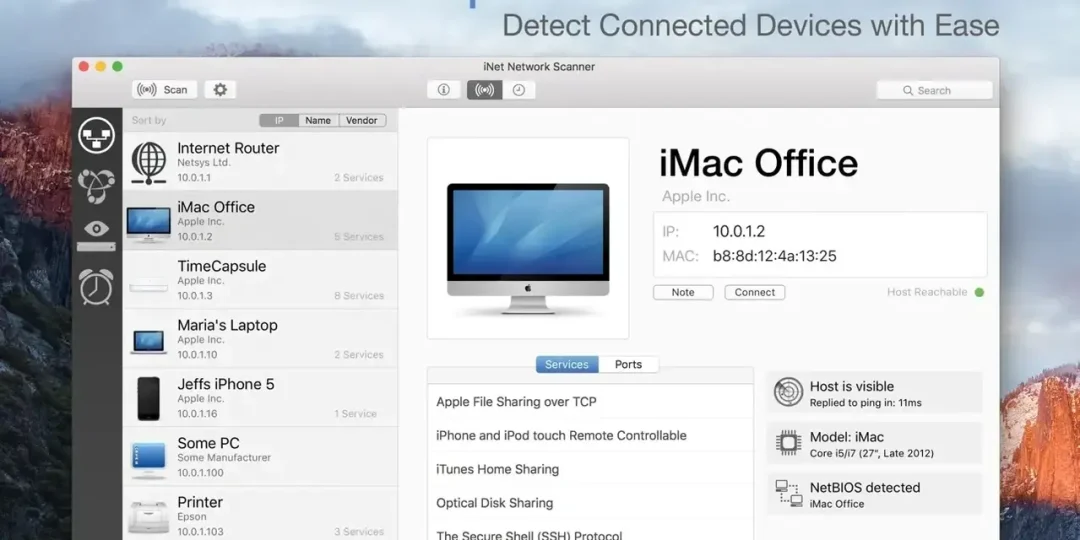Click the Printer name in device list
Screen dimensions: 1080x540
point(200,502)
